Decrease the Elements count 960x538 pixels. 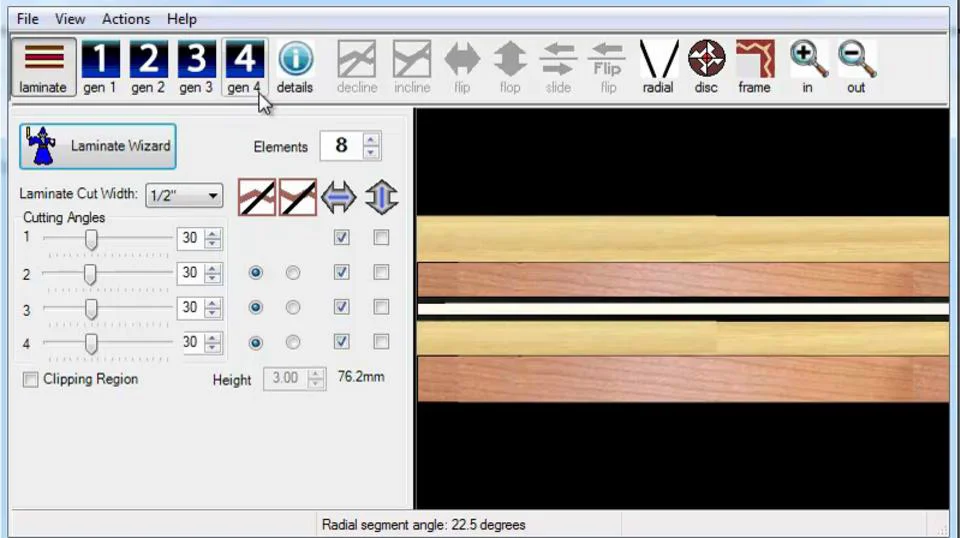pos(370,153)
